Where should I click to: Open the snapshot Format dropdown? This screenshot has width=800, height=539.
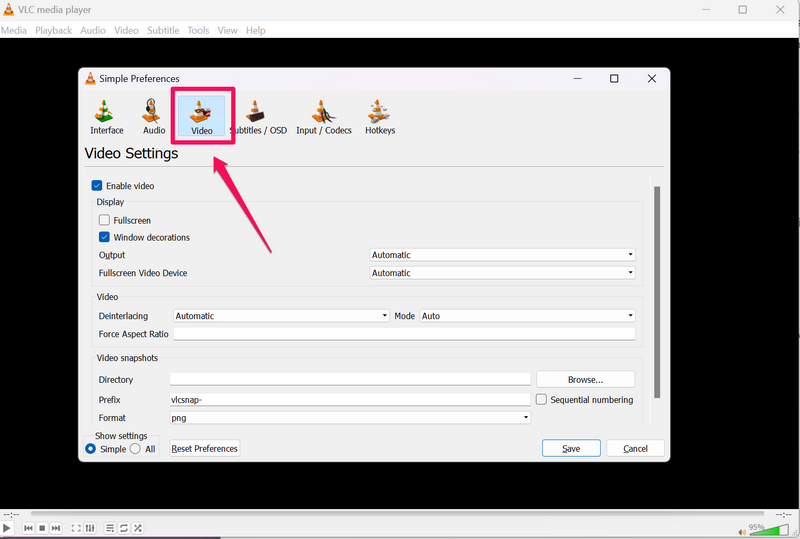tap(350, 418)
